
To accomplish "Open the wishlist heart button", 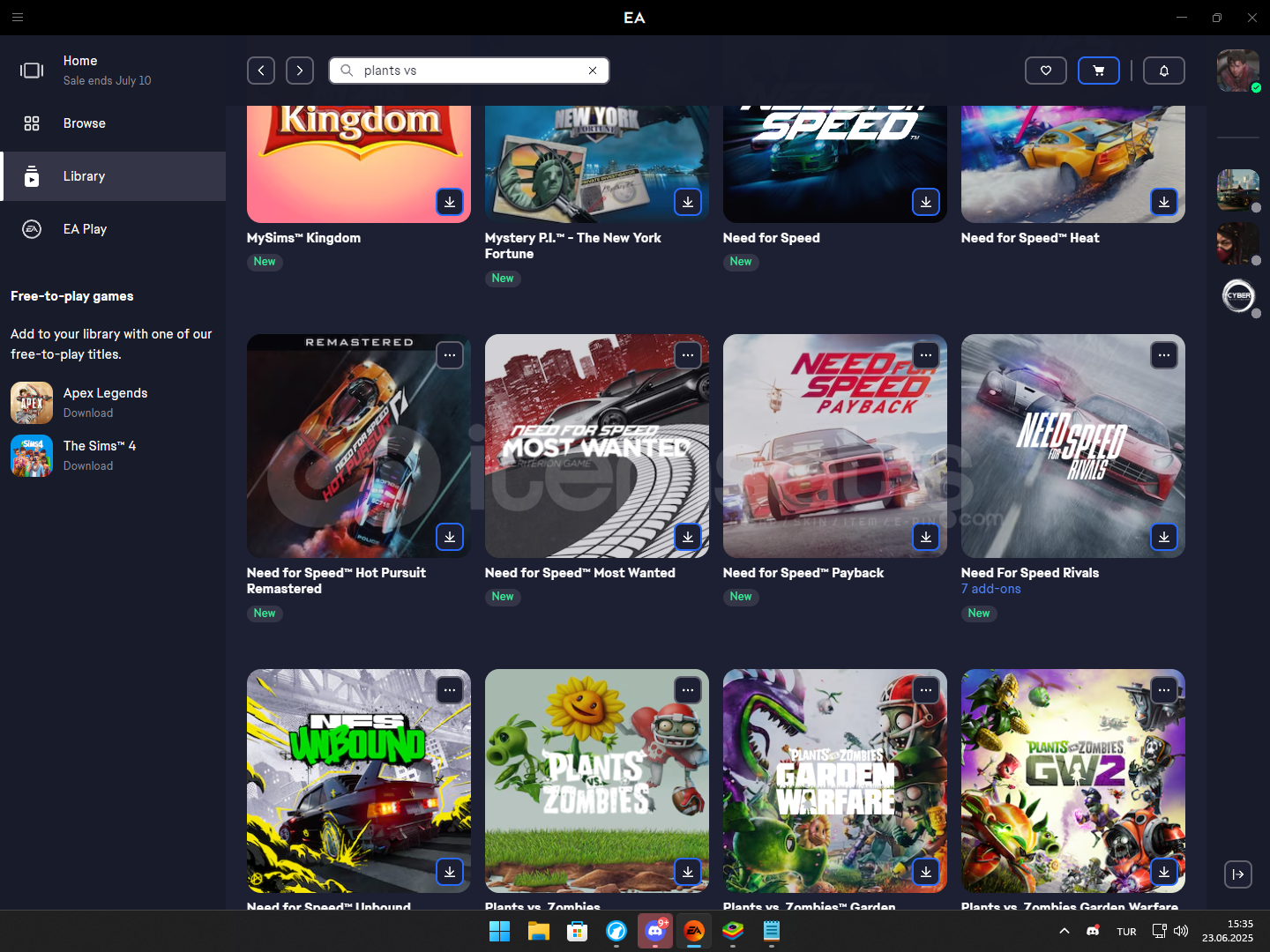I will click(1046, 71).
